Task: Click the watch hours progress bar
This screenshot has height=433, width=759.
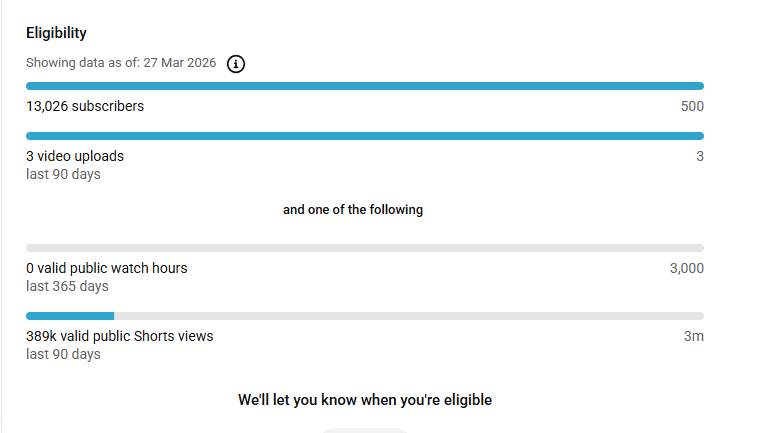Action: pyautogui.click(x=365, y=248)
